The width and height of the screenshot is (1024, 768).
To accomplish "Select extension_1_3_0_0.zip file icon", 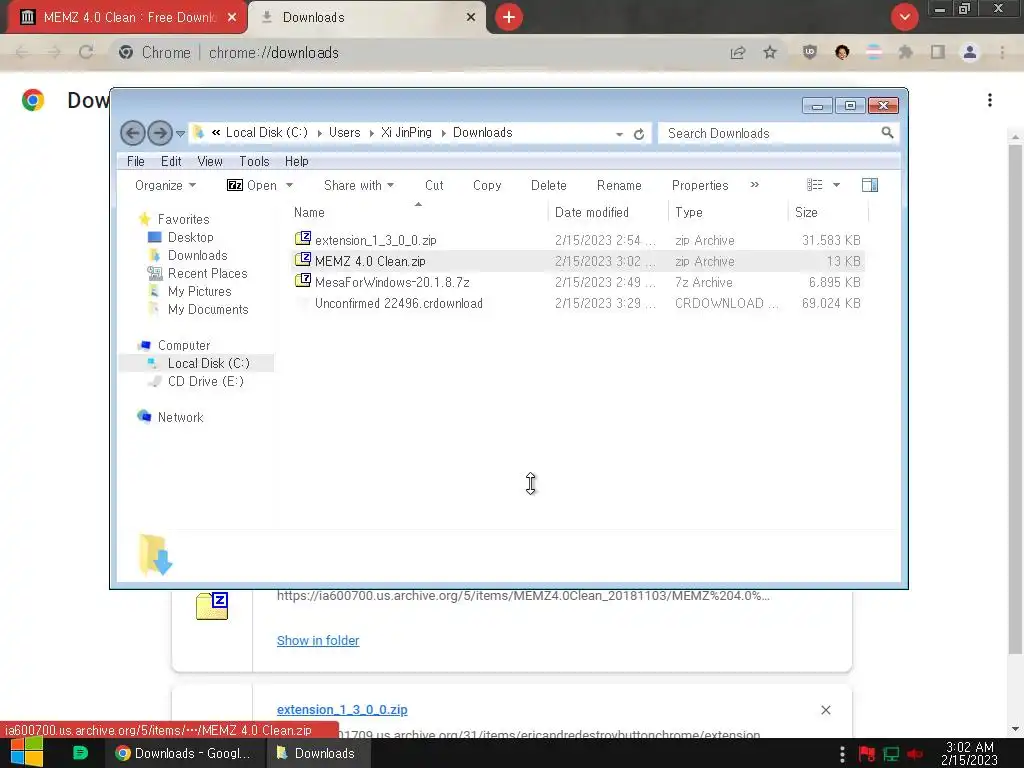I will click(302, 239).
